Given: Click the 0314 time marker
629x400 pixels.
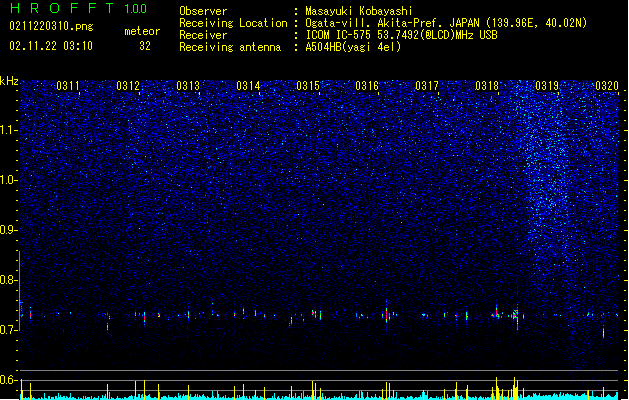Looking at the screenshot, I should point(248,85).
